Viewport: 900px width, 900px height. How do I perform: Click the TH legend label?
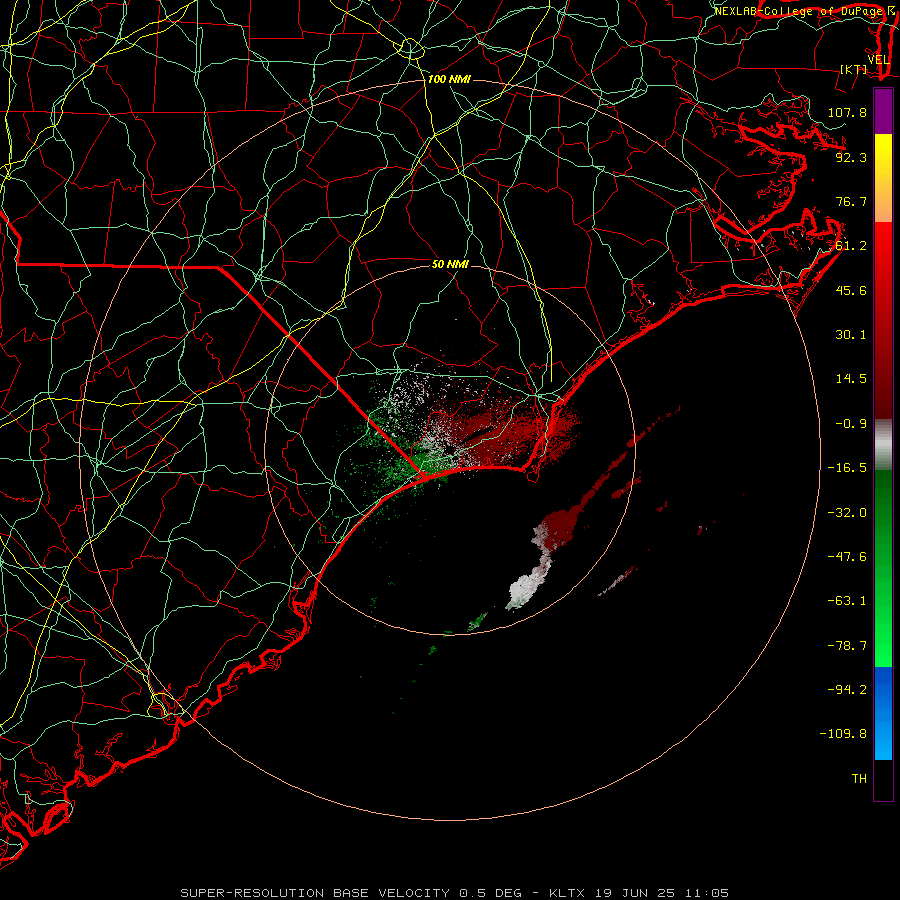point(859,779)
